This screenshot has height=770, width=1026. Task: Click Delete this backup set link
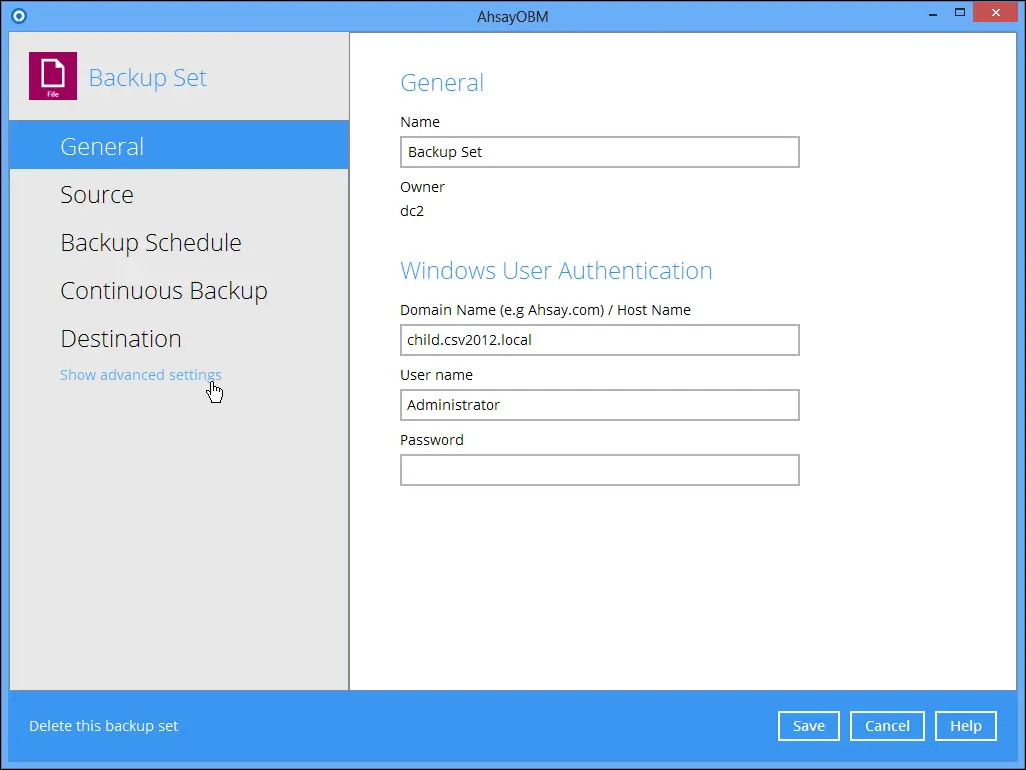pyautogui.click(x=104, y=726)
